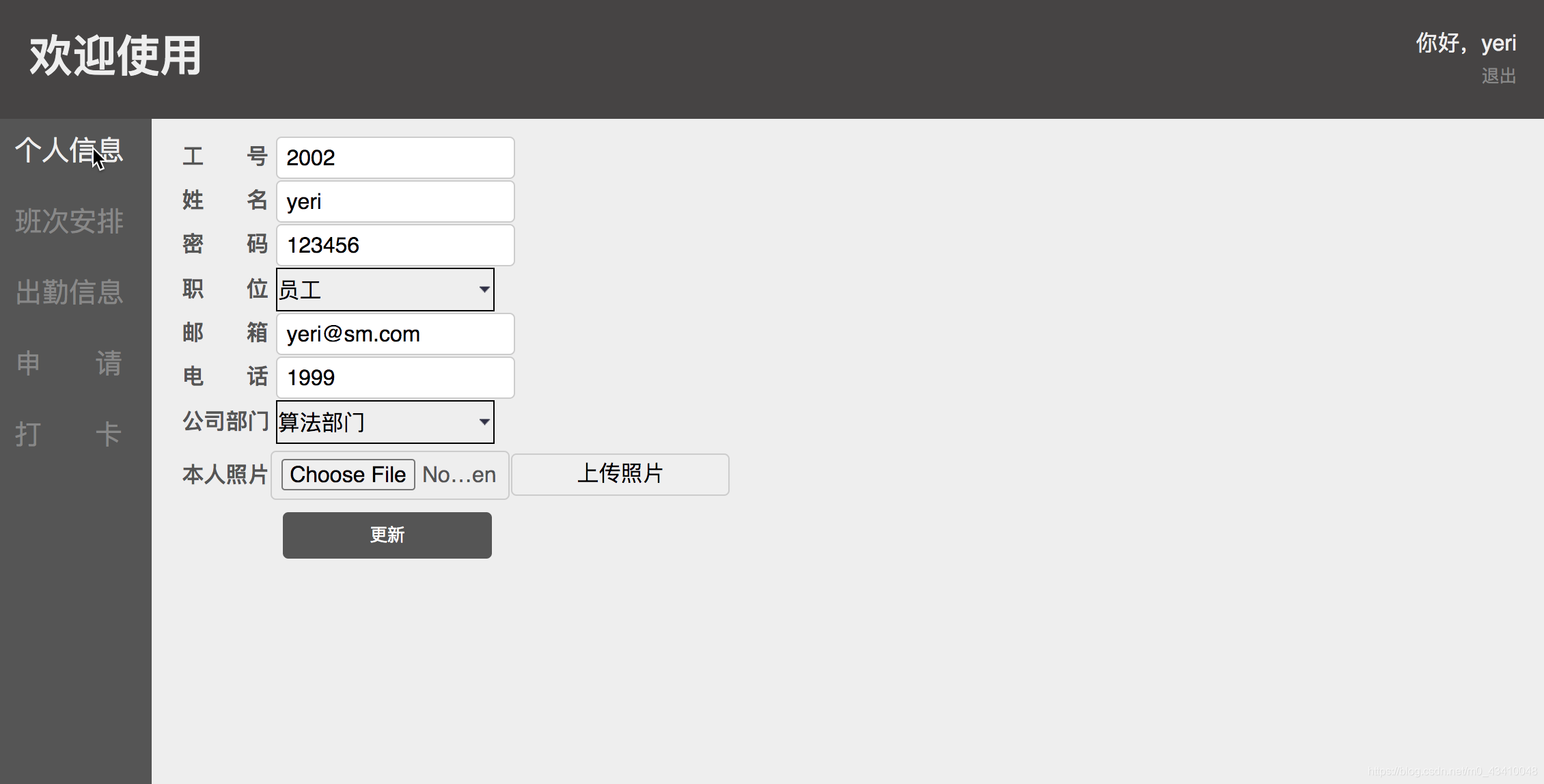Select the 密码 field containing 123456
The height and width of the screenshot is (784, 1544).
pyautogui.click(x=395, y=245)
